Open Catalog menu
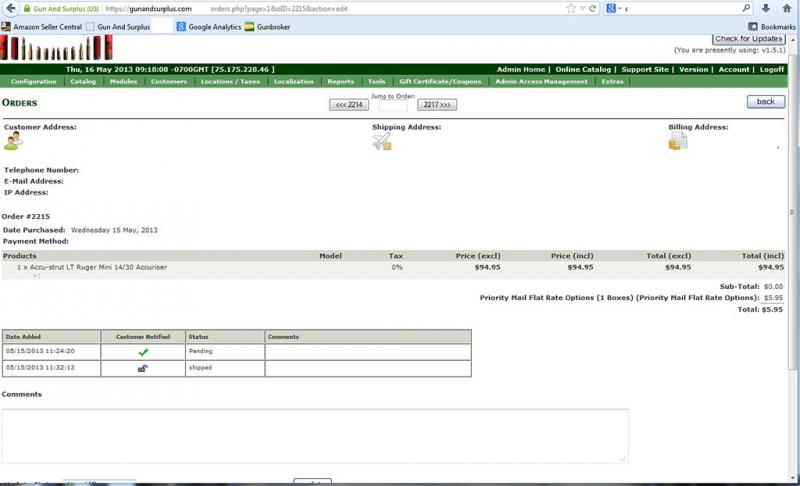 83,82
